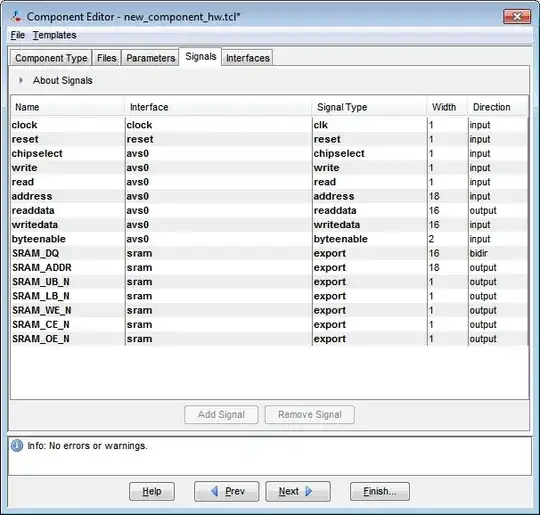Click the Help button

[x=152, y=491]
